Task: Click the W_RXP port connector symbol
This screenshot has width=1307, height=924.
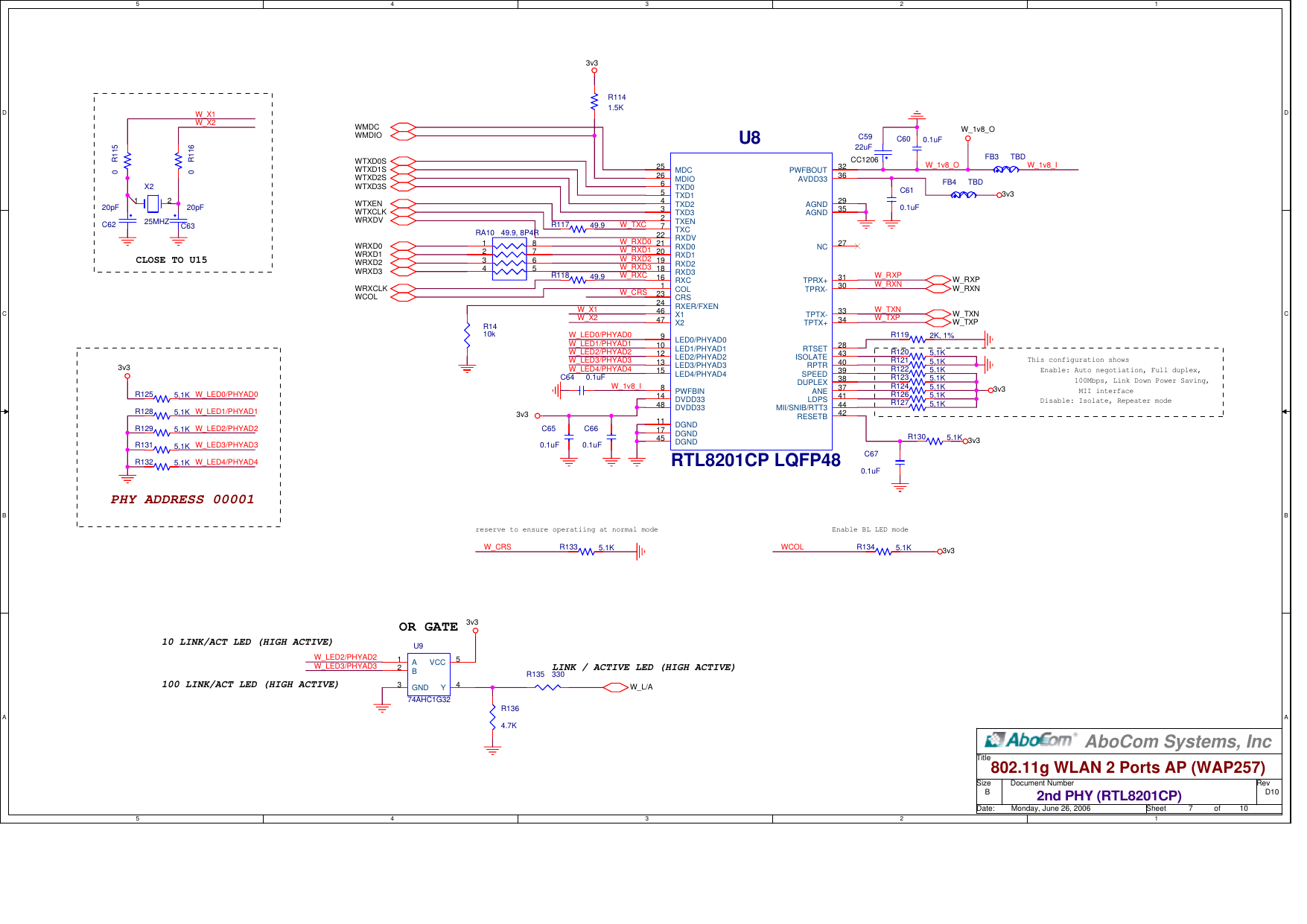Action: 938,280
